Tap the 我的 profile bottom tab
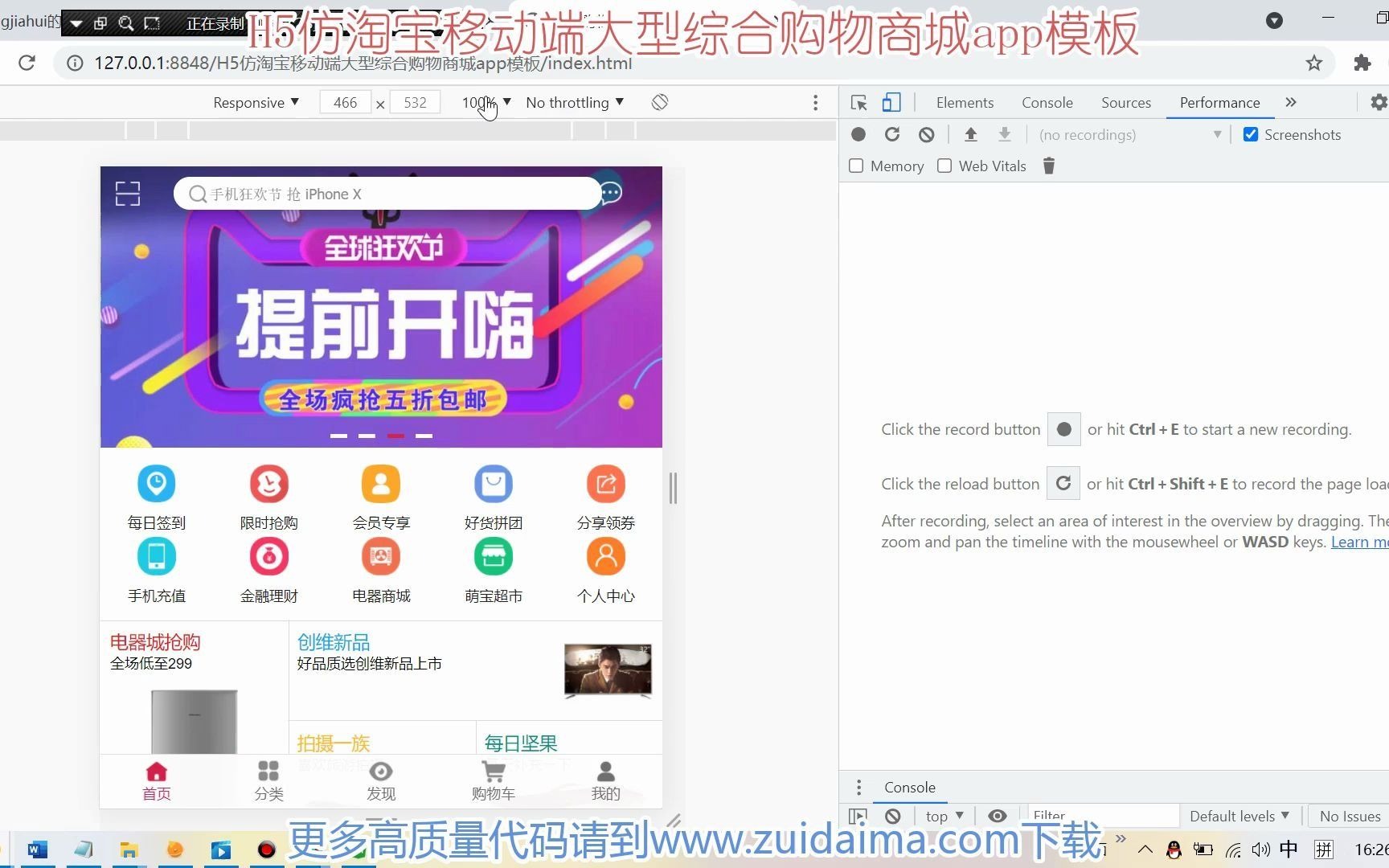The height and width of the screenshot is (868, 1389). pos(606,781)
